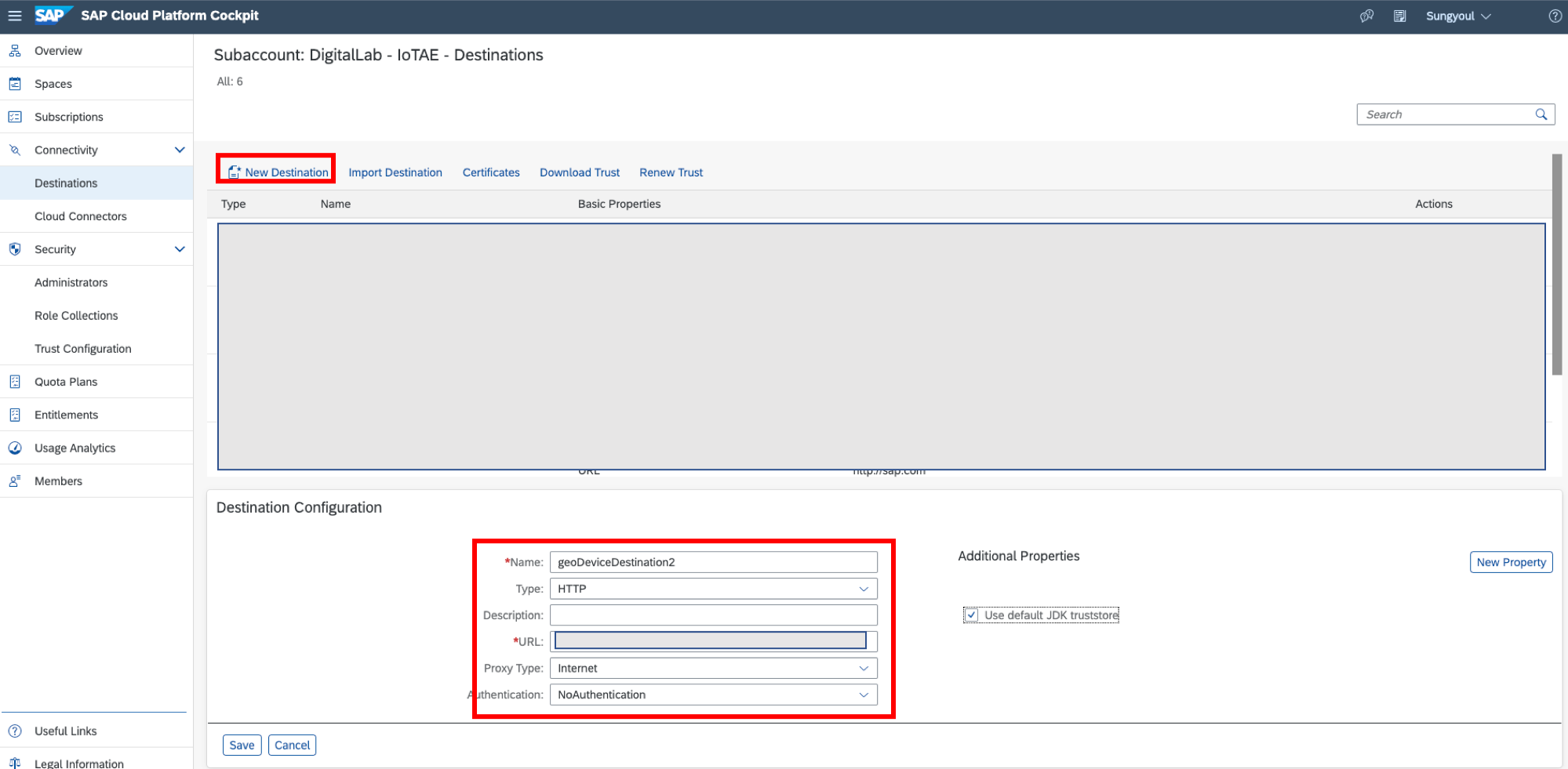The width and height of the screenshot is (1568, 769).
Task: Open the hamburger navigation menu icon
Action: coord(15,16)
